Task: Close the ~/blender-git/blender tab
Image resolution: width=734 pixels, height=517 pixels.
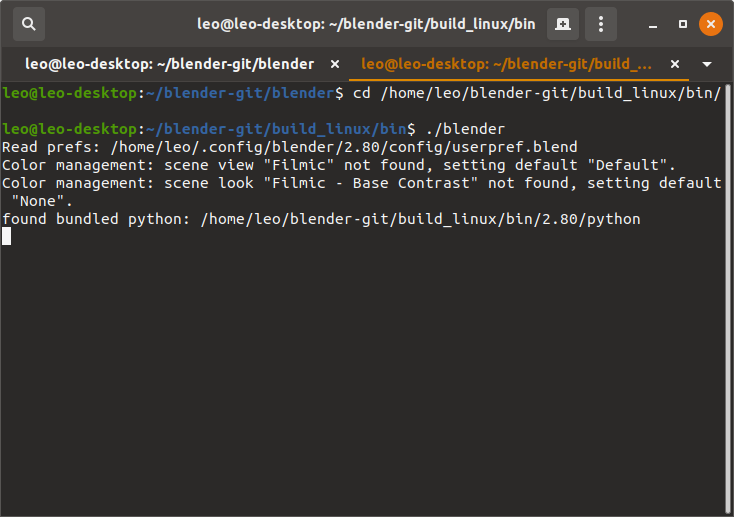Action: coord(335,64)
